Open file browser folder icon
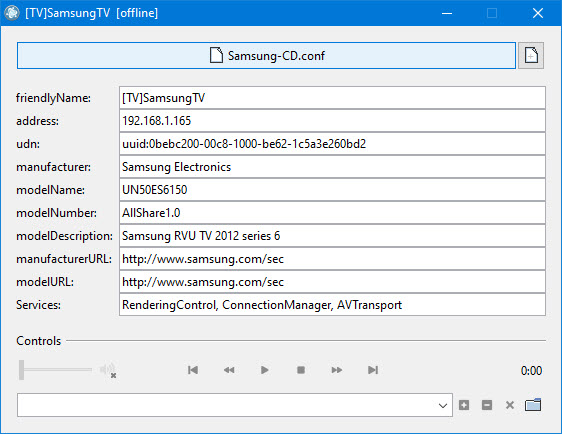Screen dimensions: 562x434 [533, 405]
